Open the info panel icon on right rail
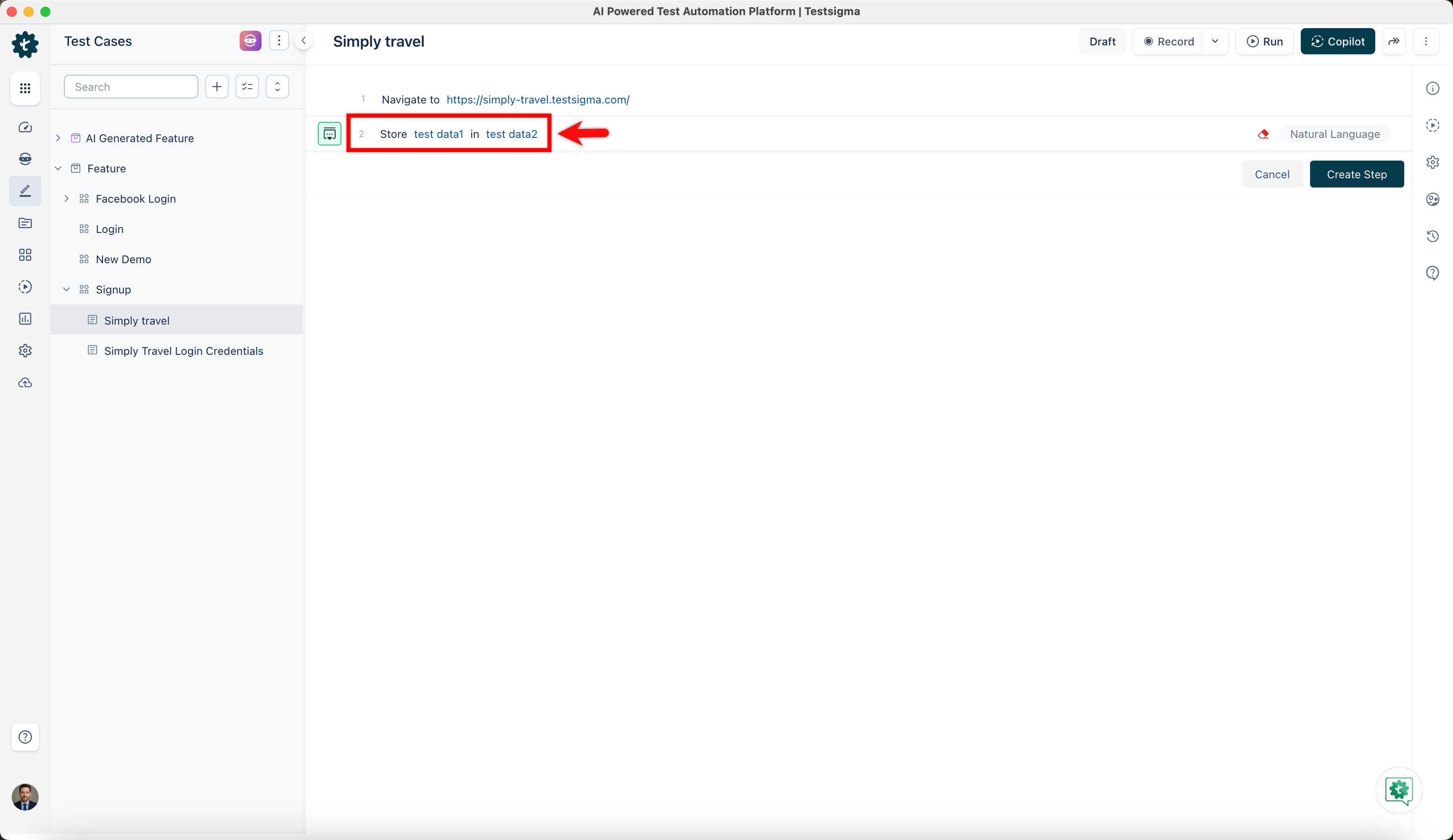 [1433, 88]
